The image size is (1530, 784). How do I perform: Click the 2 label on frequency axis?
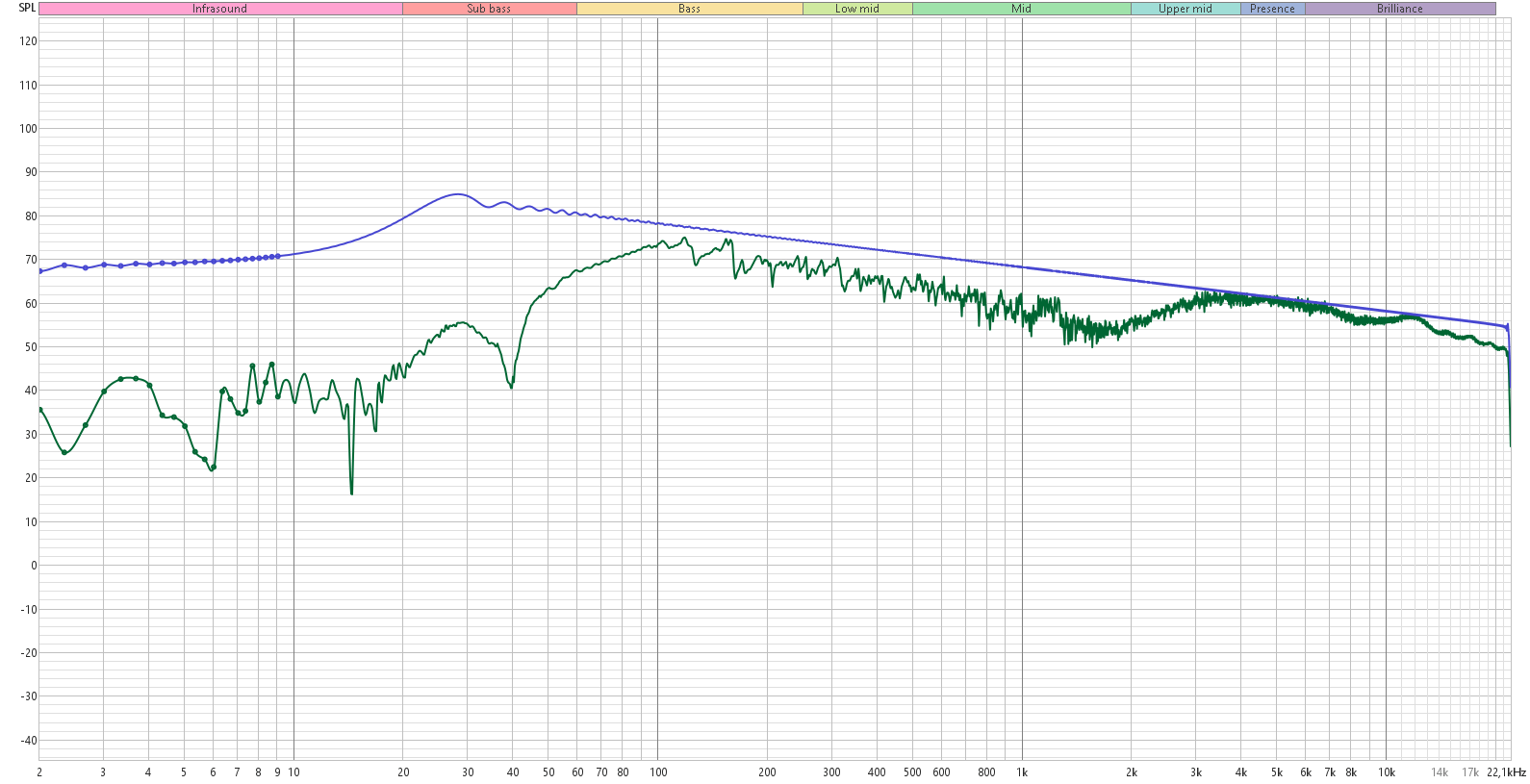tap(39, 772)
